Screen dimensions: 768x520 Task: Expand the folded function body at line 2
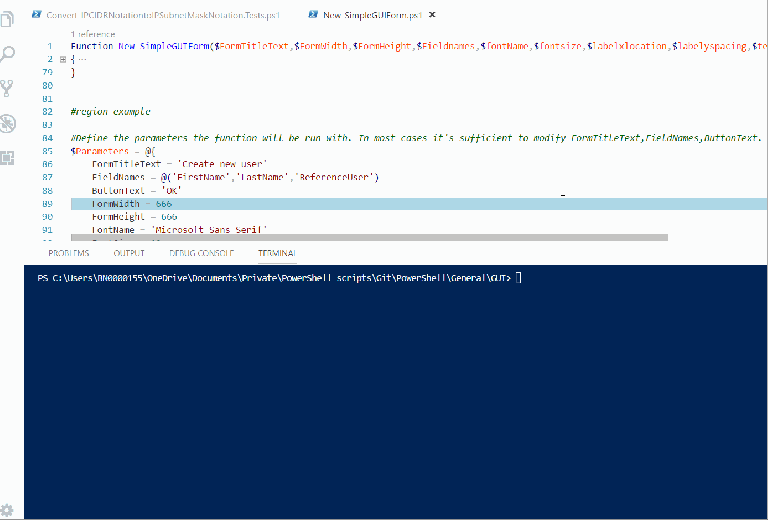click(63, 59)
